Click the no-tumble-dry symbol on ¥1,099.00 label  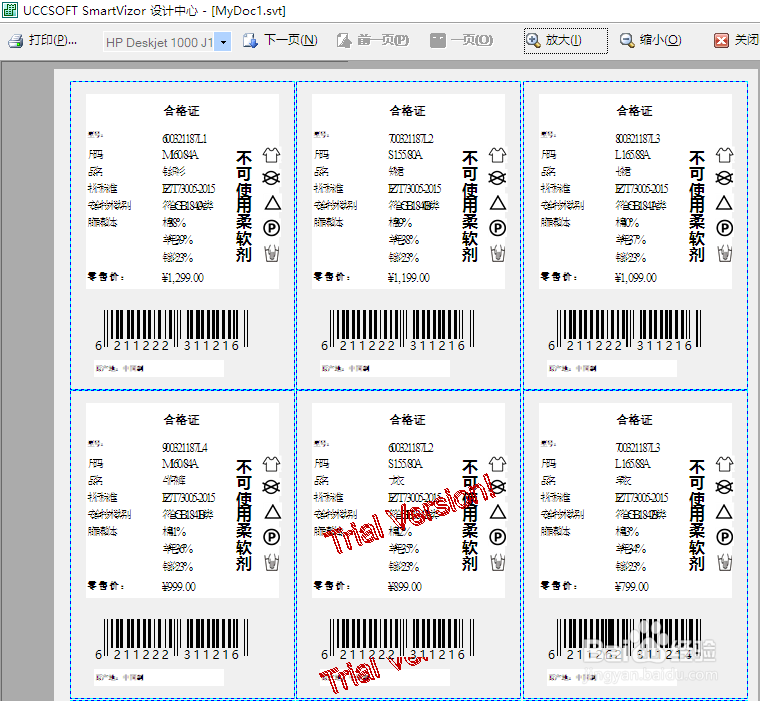[724, 178]
